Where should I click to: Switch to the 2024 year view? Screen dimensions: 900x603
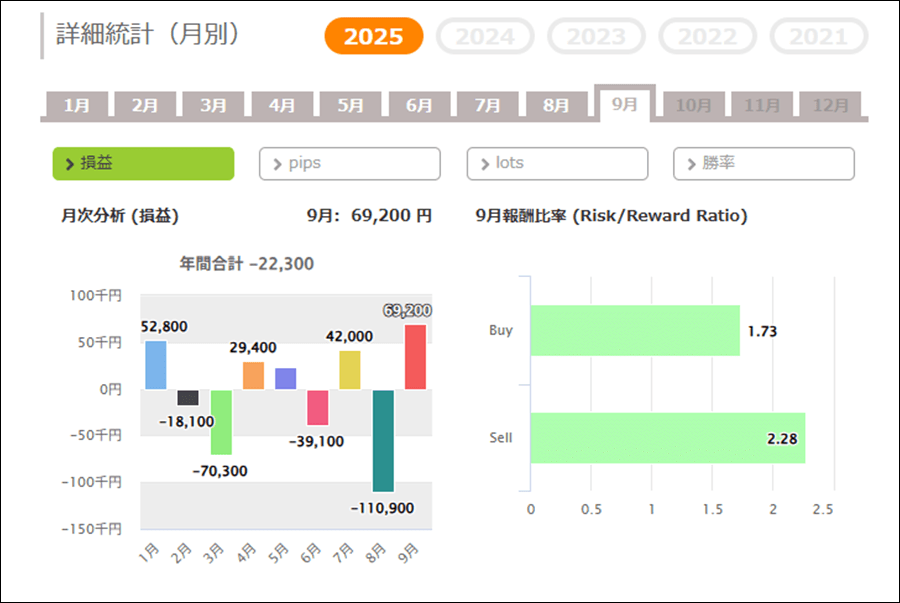[485, 37]
